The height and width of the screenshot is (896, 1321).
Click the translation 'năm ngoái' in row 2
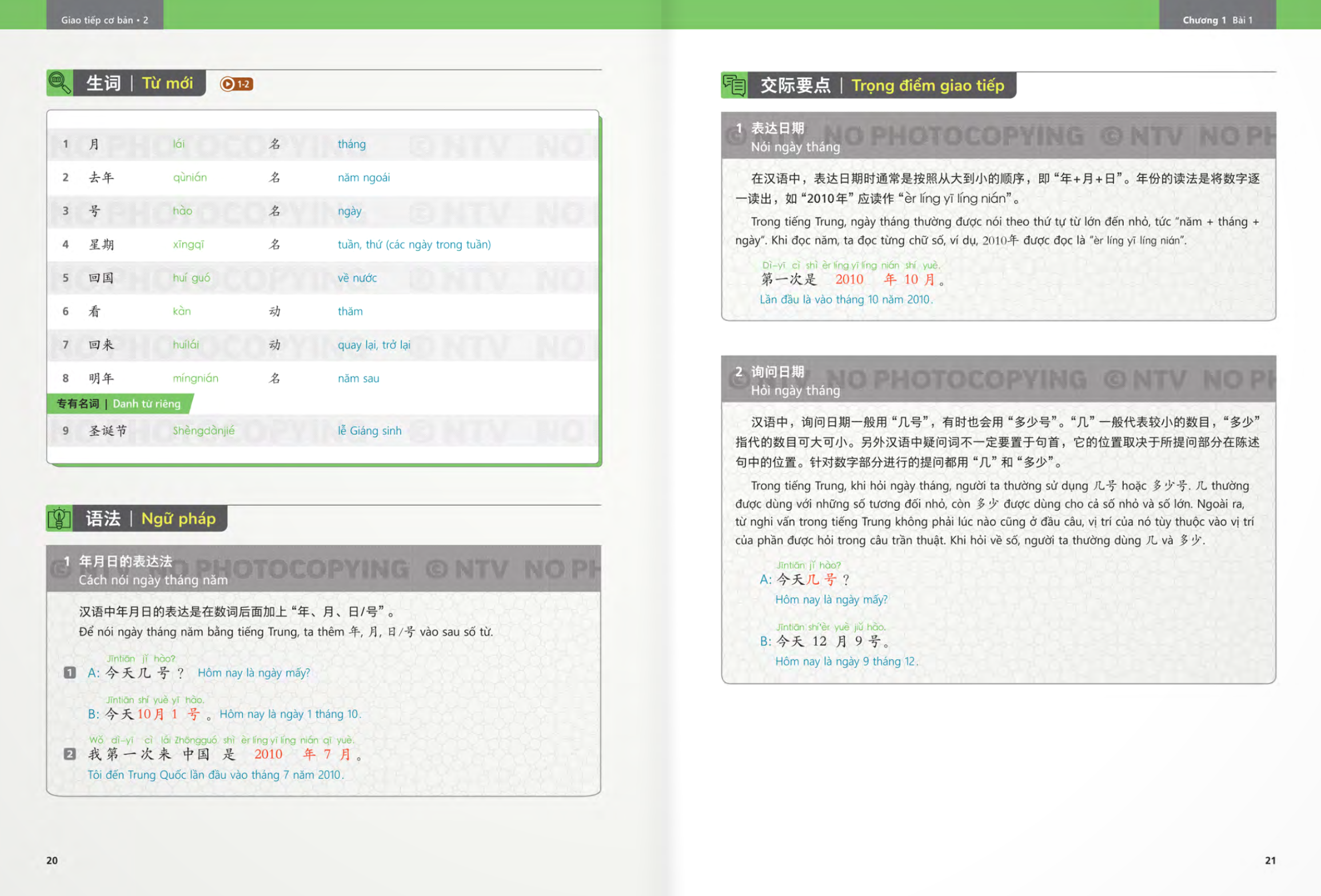364,178
